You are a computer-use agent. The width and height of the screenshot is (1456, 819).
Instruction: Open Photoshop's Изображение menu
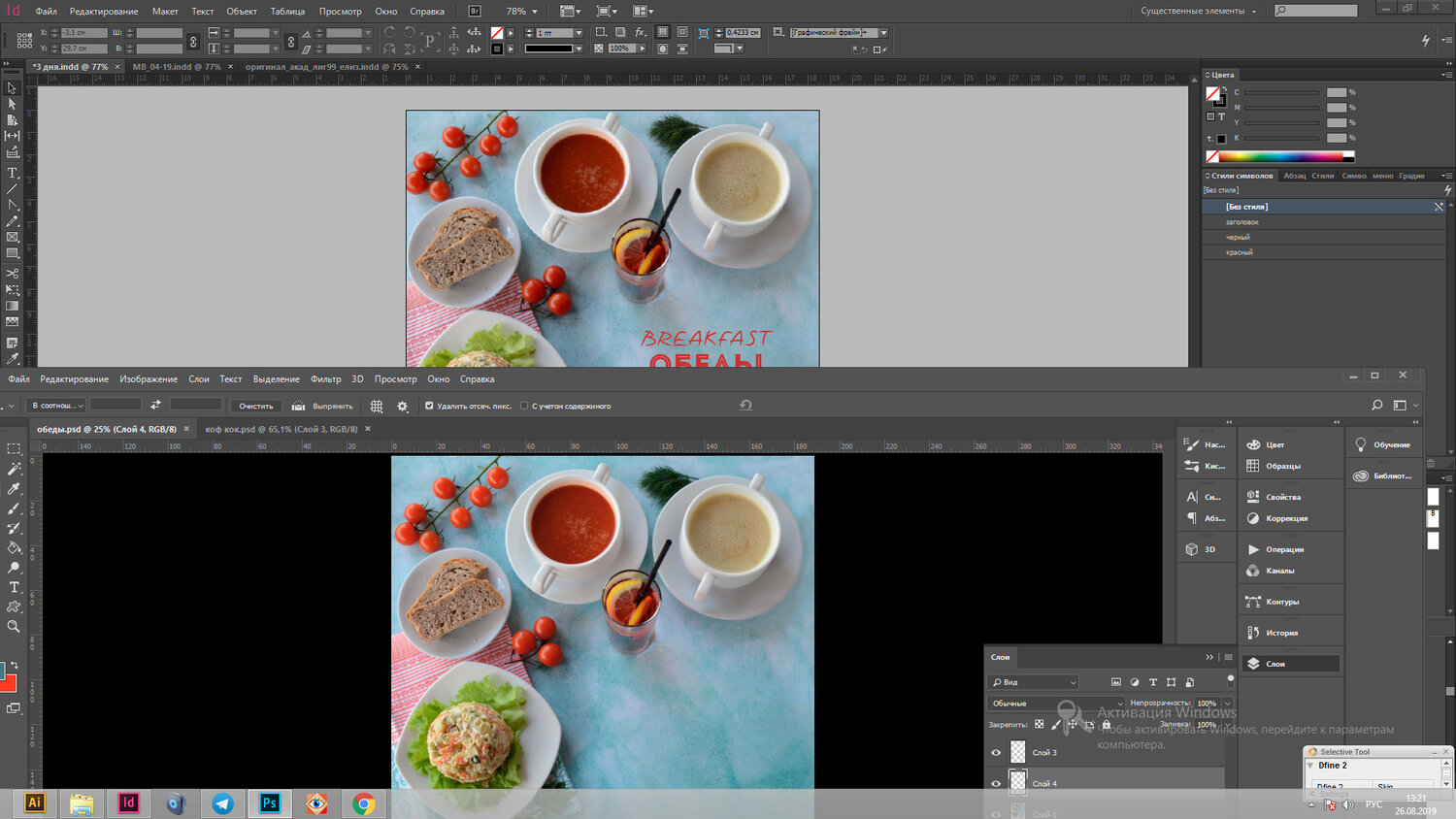click(149, 379)
